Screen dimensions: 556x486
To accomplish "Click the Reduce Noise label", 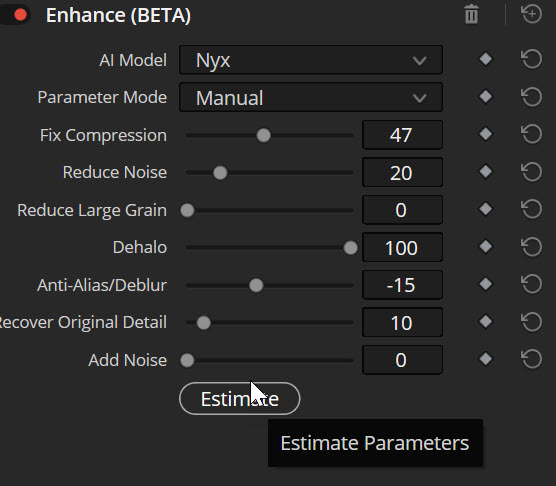I will click(115, 172).
